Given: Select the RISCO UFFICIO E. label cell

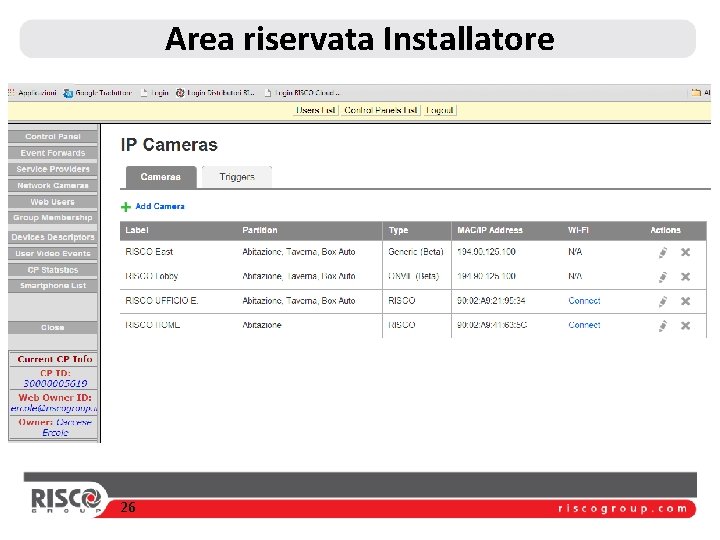Looking at the screenshot, I should 162,301.
